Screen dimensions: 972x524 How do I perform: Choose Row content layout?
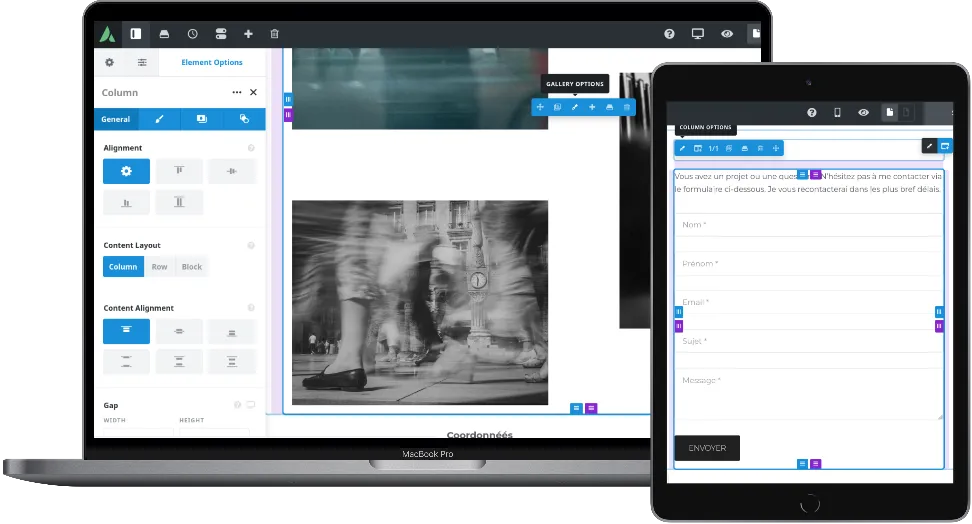pyautogui.click(x=159, y=267)
